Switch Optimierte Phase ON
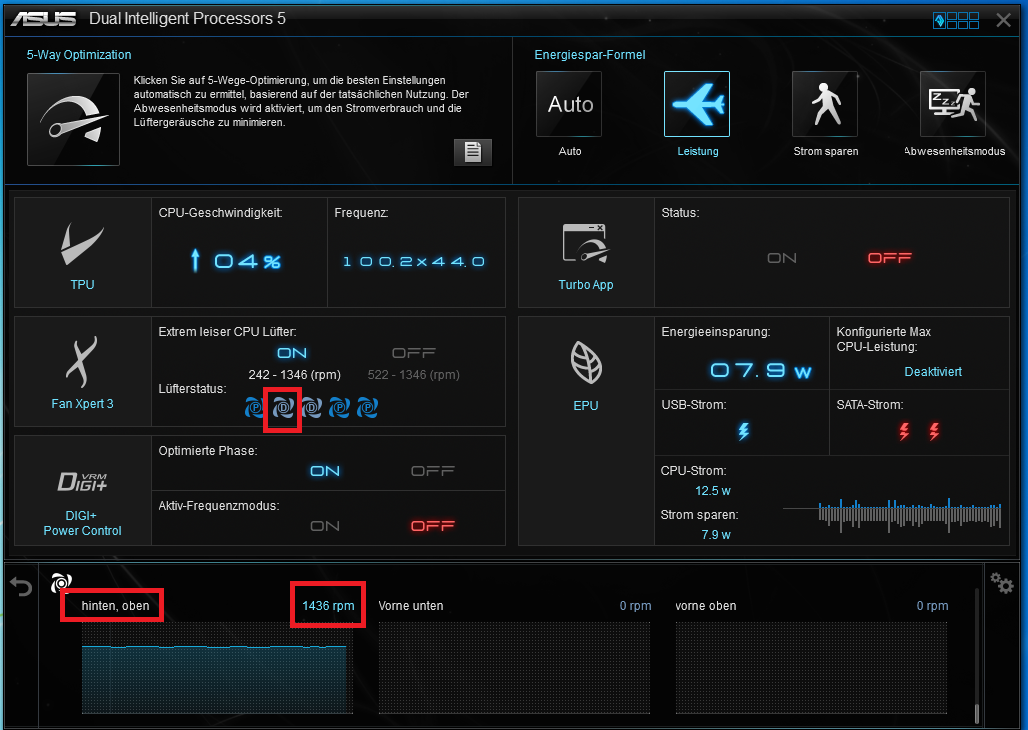Viewport: 1028px width, 730px height. click(x=325, y=471)
